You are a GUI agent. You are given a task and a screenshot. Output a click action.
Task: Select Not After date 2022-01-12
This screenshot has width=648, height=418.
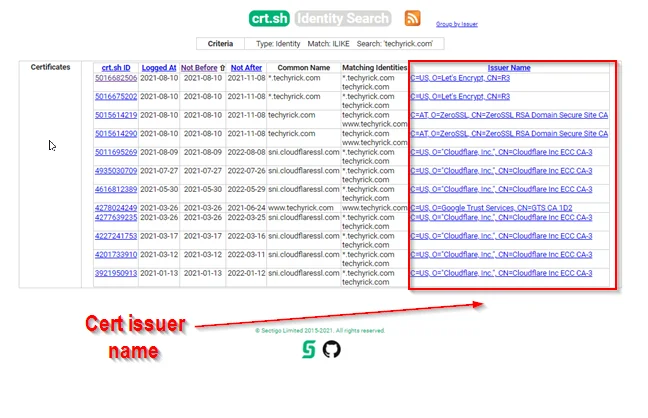[246, 274]
